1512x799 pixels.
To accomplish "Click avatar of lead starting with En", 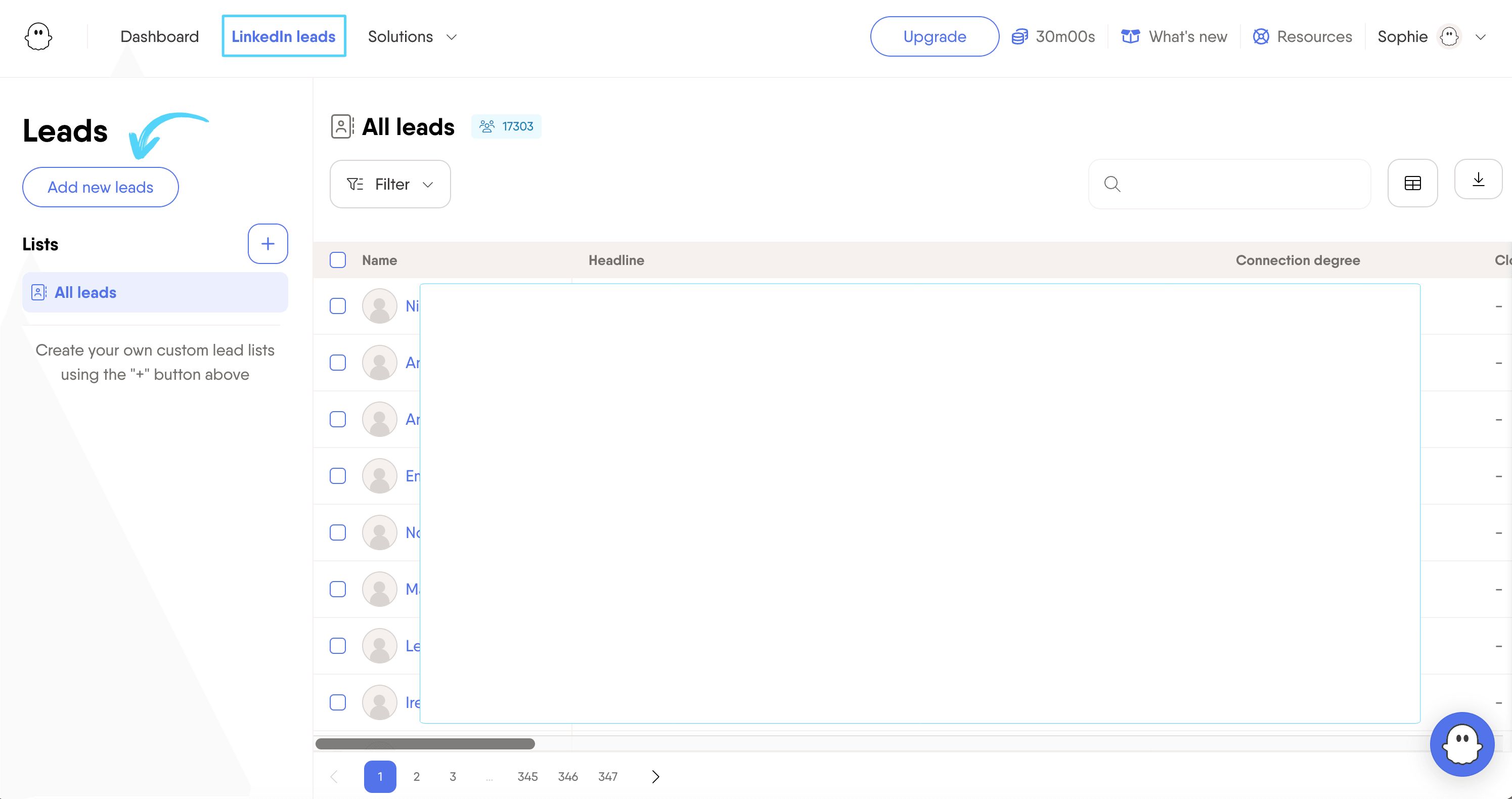I will click(x=380, y=475).
